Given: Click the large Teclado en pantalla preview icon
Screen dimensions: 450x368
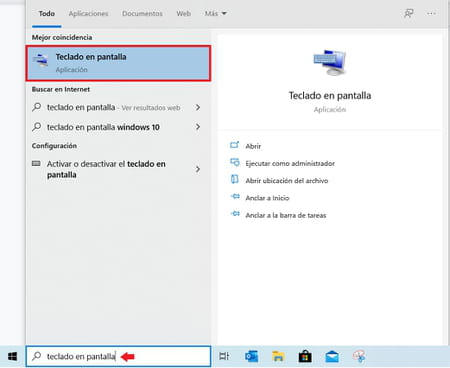Looking at the screenshot, I should point(330,63).
